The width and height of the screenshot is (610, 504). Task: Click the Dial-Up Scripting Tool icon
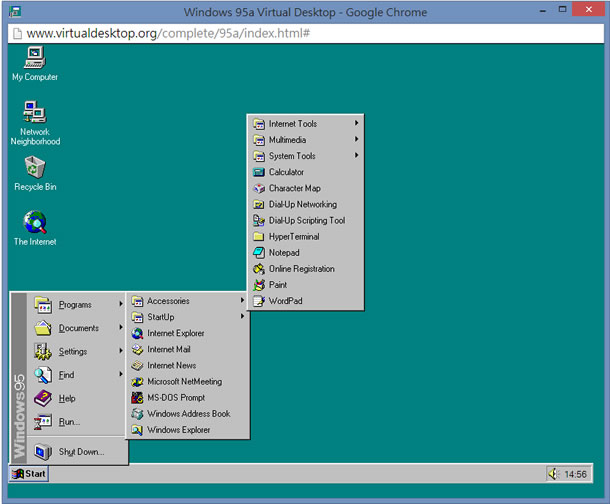(x=259, y=220)
